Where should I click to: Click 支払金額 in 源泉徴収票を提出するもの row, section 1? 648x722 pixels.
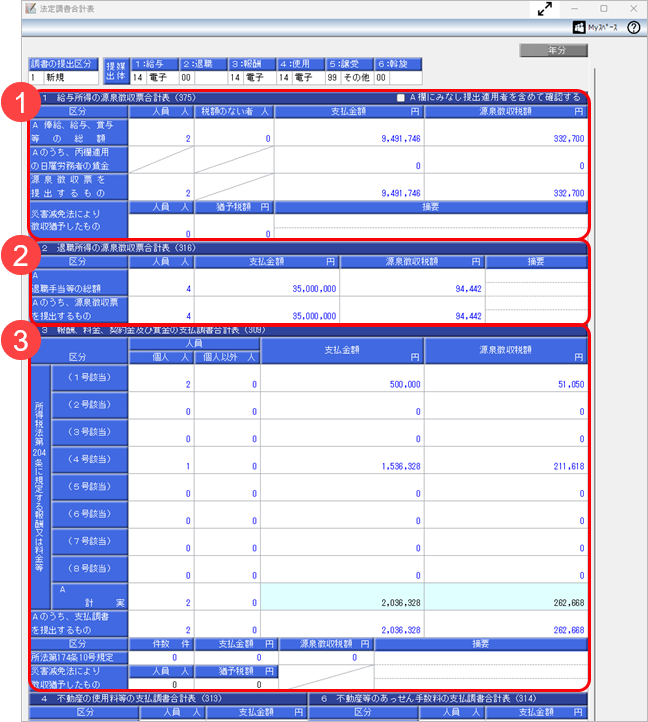(x=349, y=186)
